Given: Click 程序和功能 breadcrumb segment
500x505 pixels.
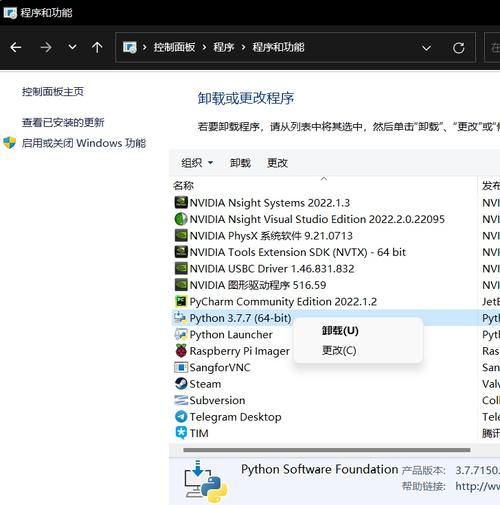Looking at the screenshot, I should 278,47.
